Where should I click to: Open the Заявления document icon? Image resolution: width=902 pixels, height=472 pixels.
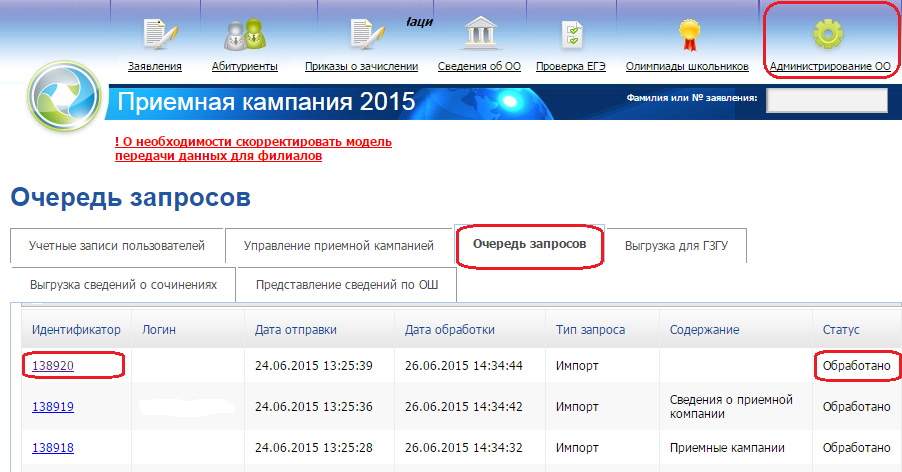[159, 34]
